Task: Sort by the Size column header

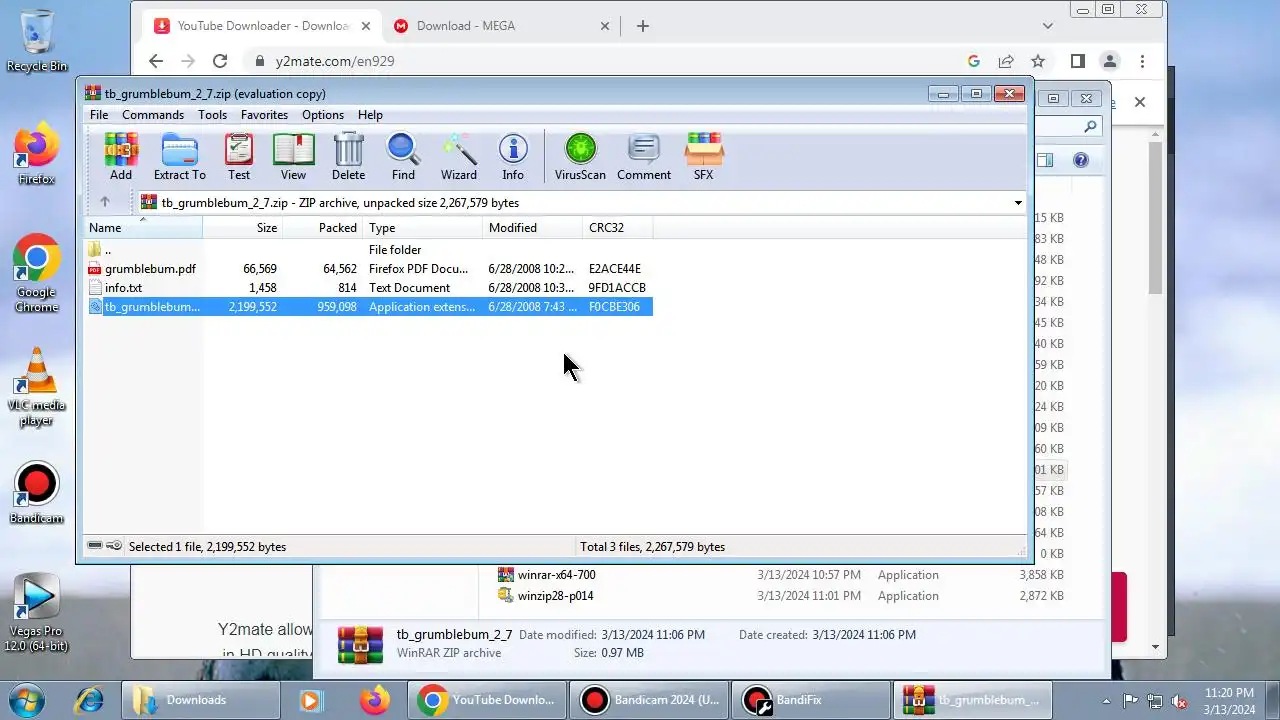Action: [243, 228]
